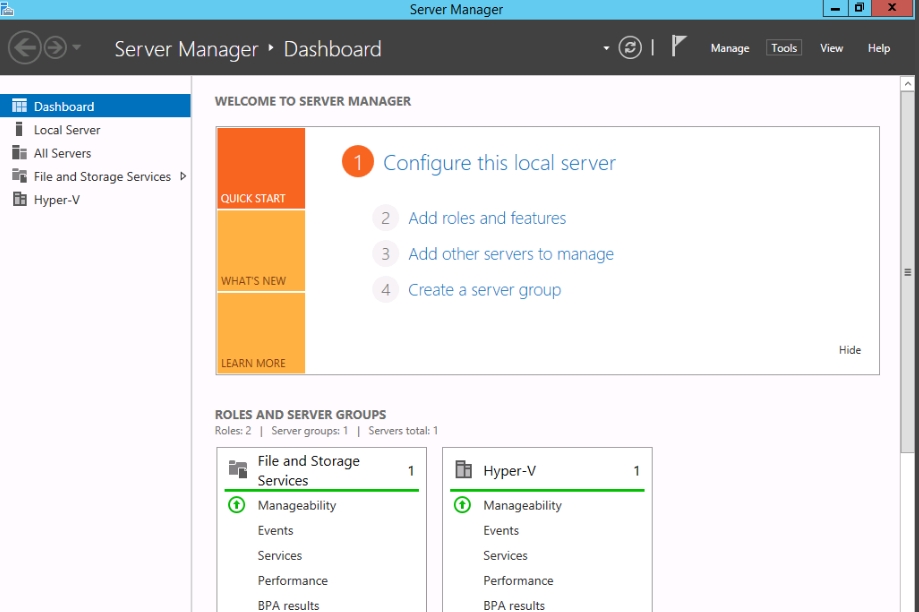Refresh the dashboard with the refresh icon
Screen dimensions: 919x612
[630, 47]
